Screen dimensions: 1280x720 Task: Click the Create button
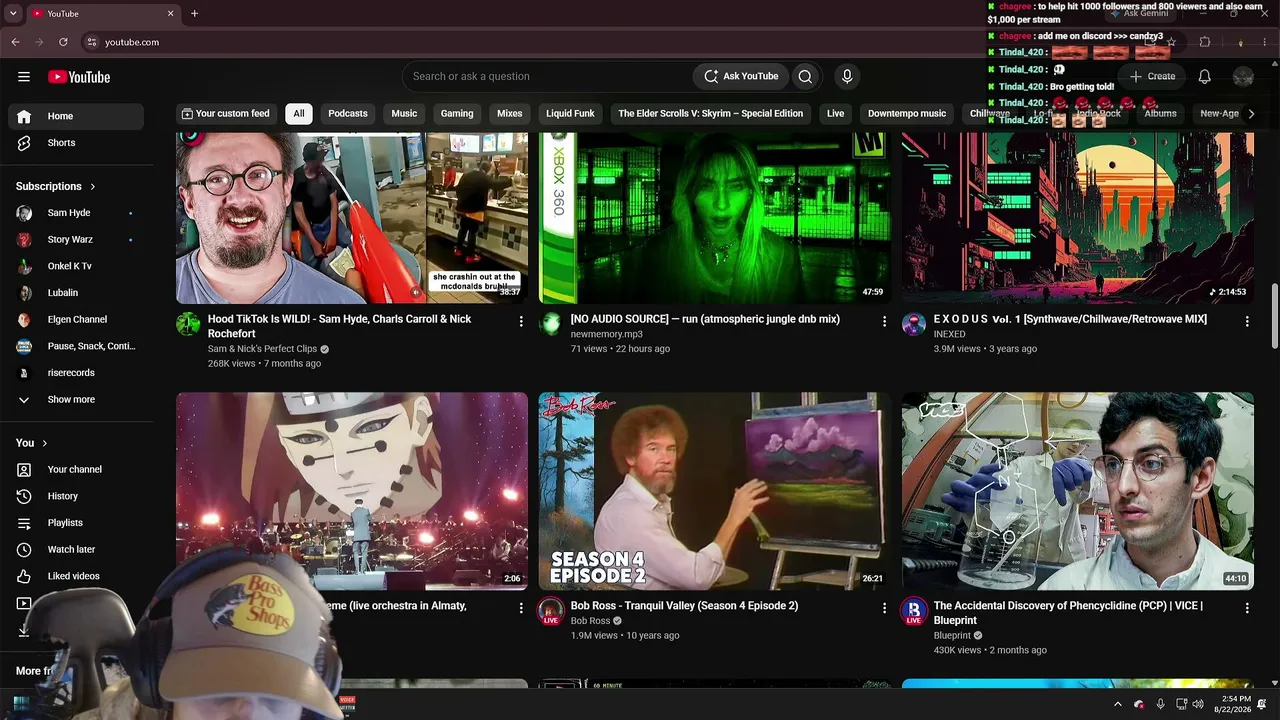[1152, 76]
